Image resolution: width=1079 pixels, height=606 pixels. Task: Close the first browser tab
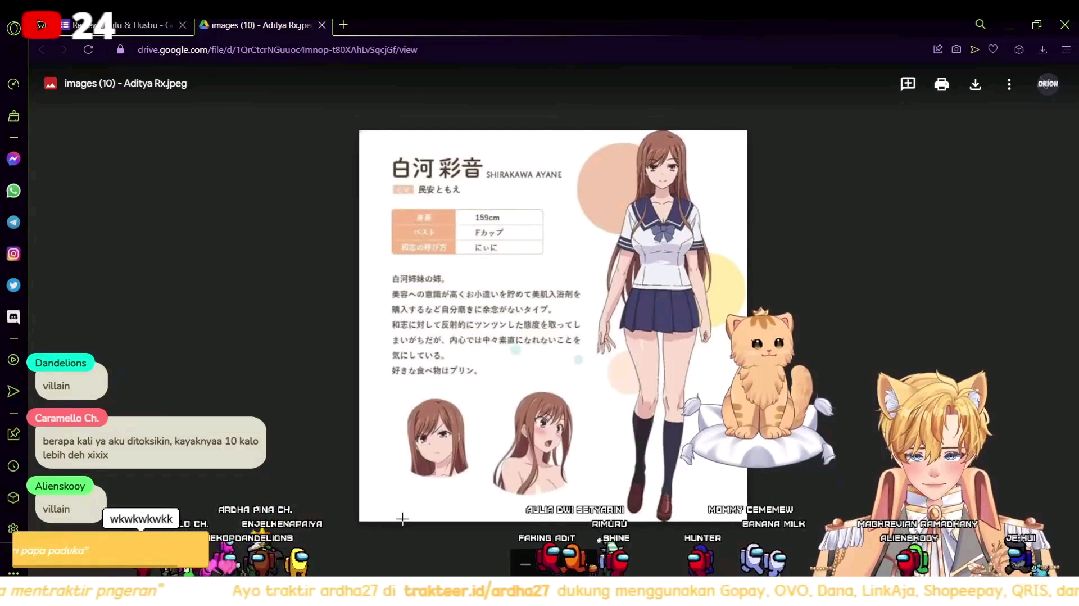[x=182, y=25]
